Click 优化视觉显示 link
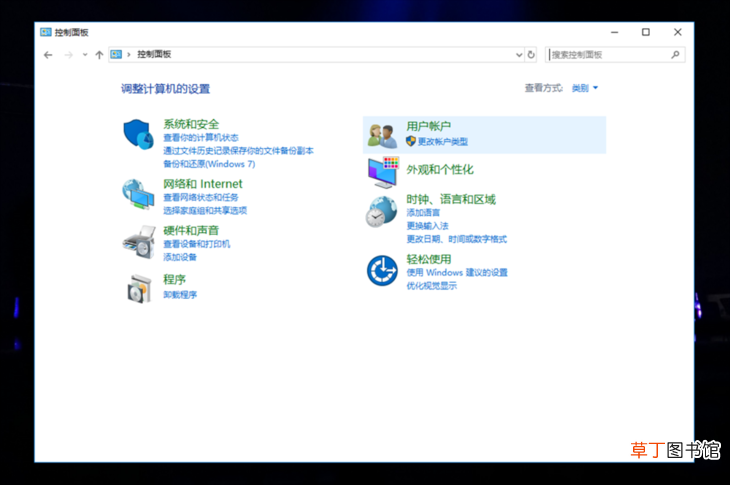The image size is (730, 485). pyautogui.click(x=431, y=285)
